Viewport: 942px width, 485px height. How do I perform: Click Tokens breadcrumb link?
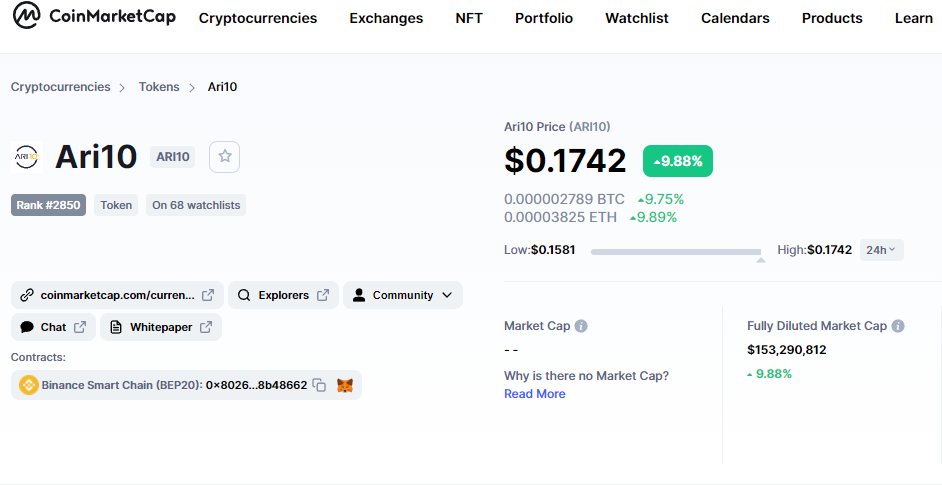[159, 87]
